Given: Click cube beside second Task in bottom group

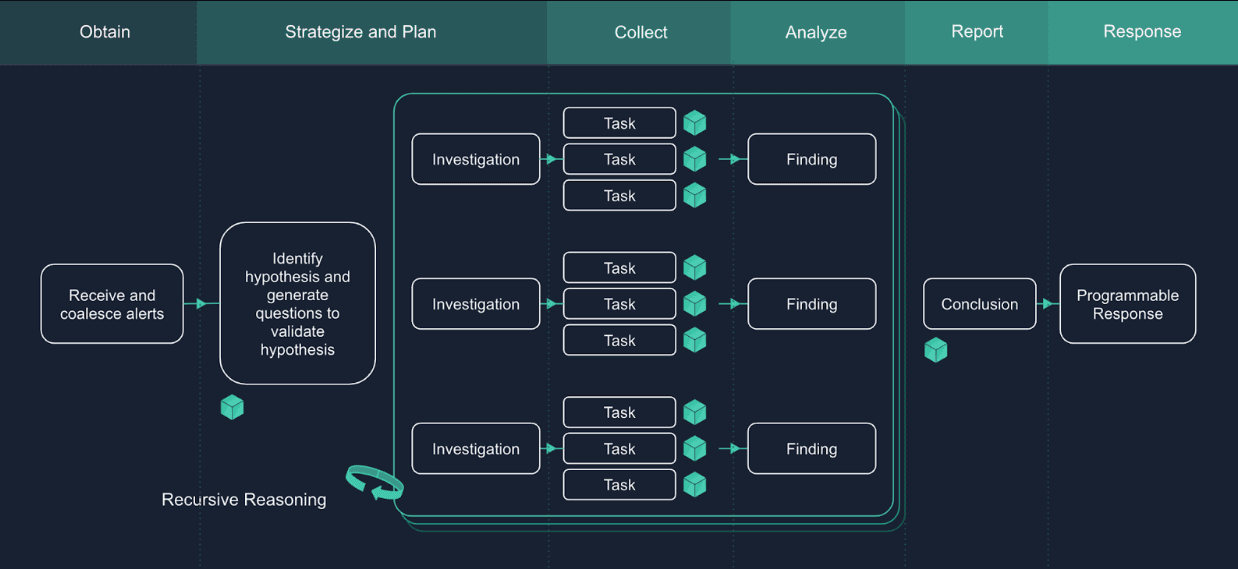Looking at the screenshot, I should click(695, 448).
